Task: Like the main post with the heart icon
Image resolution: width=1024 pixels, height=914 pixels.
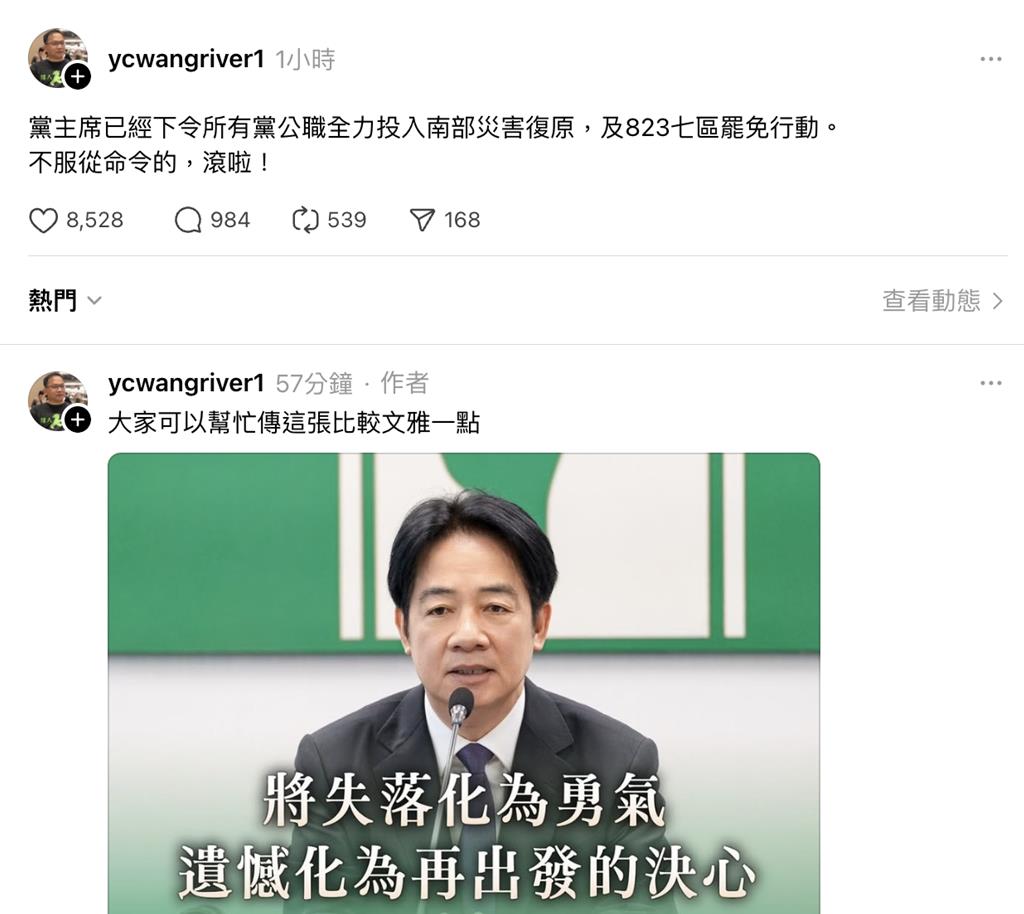Action: 43,220
